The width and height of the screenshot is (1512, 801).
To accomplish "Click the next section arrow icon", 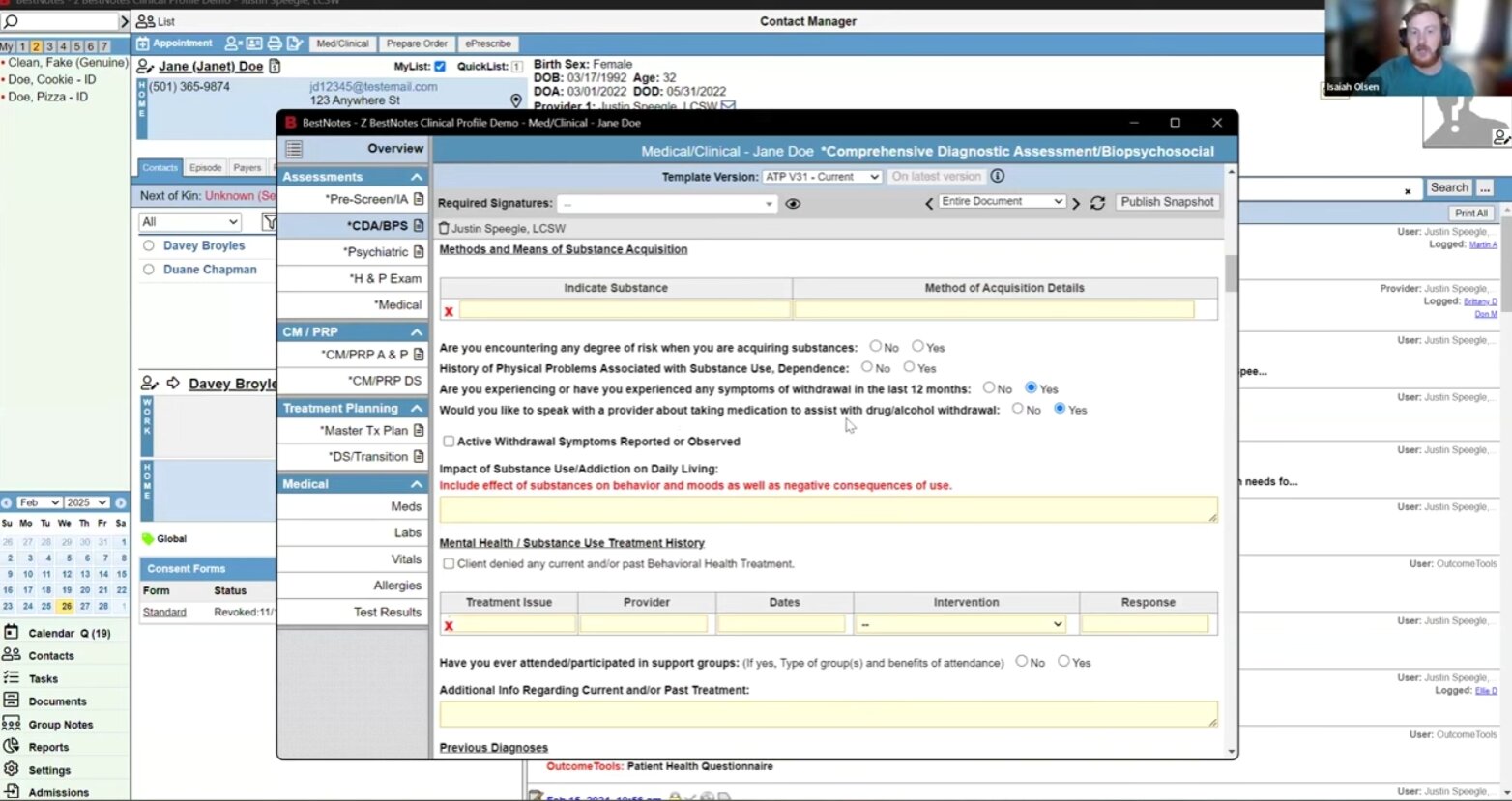I will point(1076,203).
